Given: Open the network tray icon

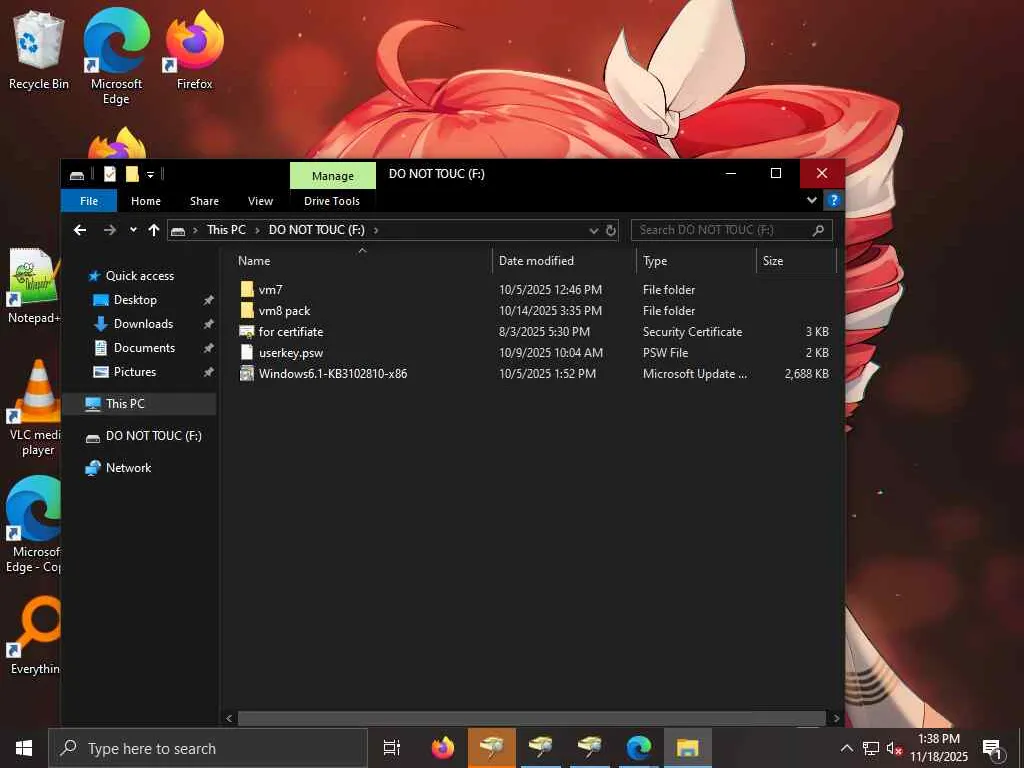Looking at the screenshot, I should point(871,748).
